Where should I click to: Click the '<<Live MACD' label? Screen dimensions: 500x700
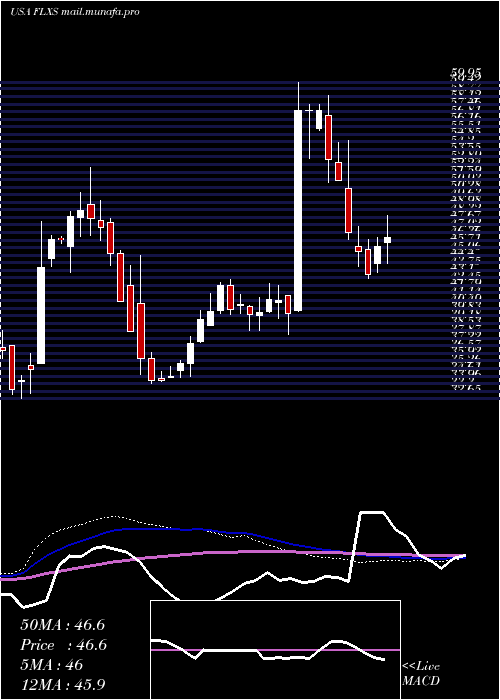click(x=421, y=674)
